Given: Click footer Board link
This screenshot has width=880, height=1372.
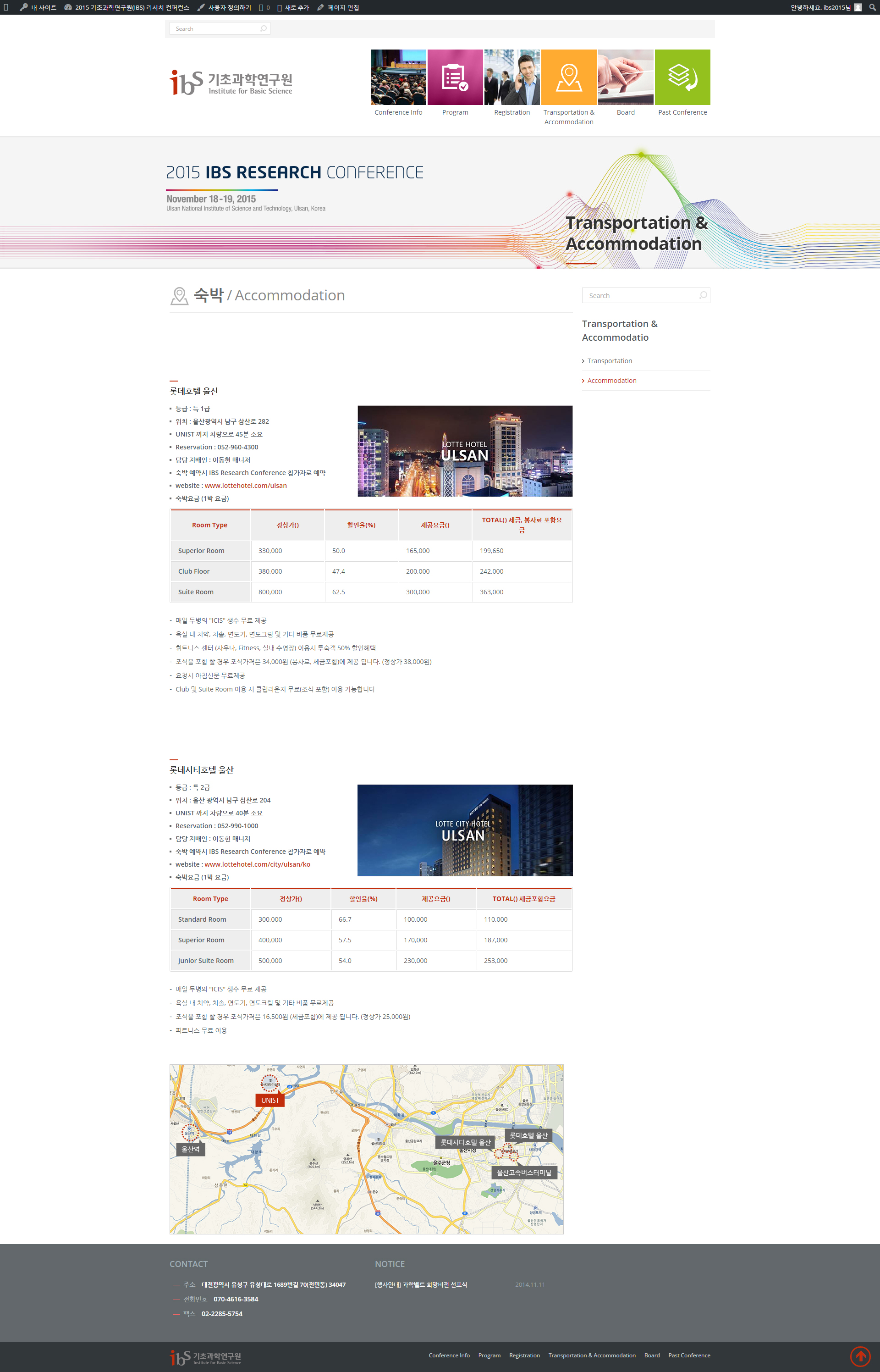Looking at the screenshot, I should 651,1355.
